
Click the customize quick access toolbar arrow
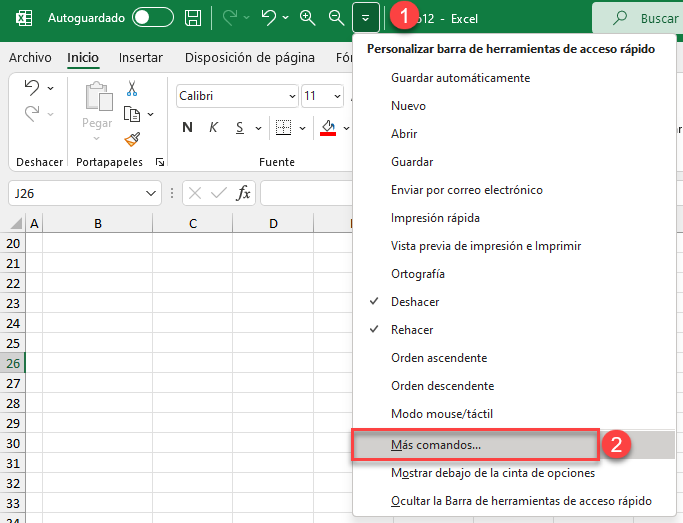(365, 18)
